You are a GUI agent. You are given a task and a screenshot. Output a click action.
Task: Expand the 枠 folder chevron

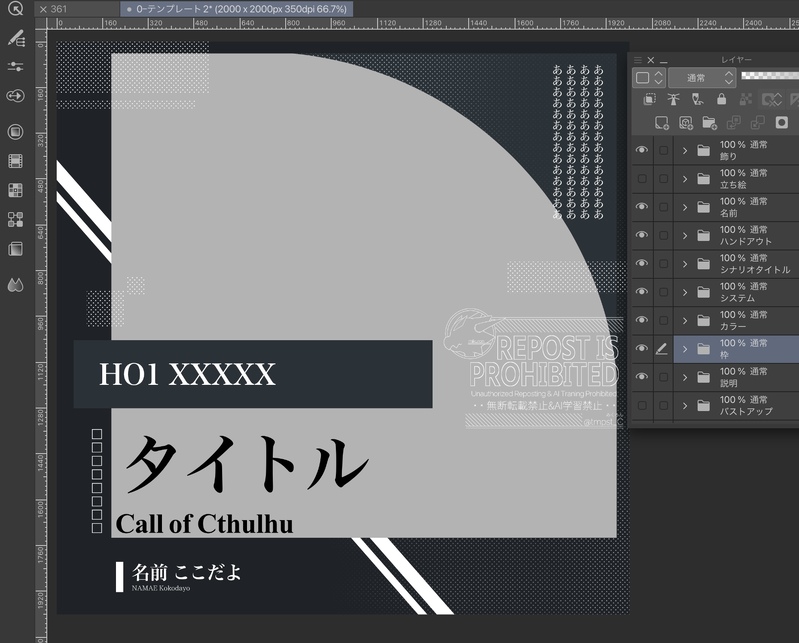coord(685,349)
